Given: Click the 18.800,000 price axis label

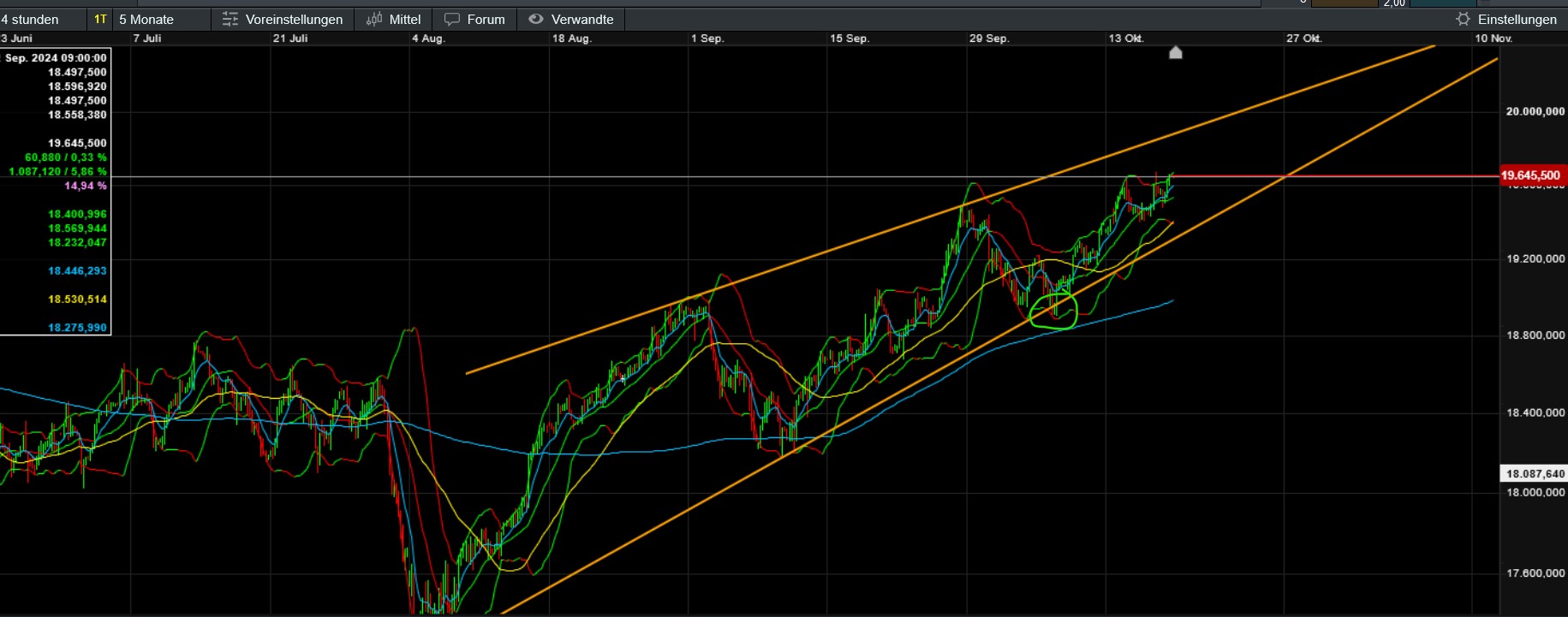Looking at the screenshot, I should [x=1535, y=335].
